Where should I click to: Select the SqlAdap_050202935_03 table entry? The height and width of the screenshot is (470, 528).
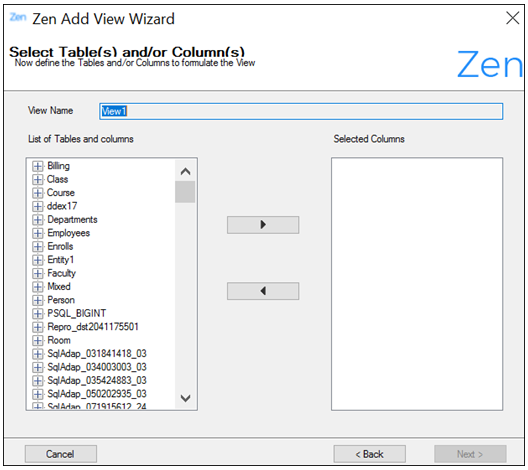tap(97, 394)
